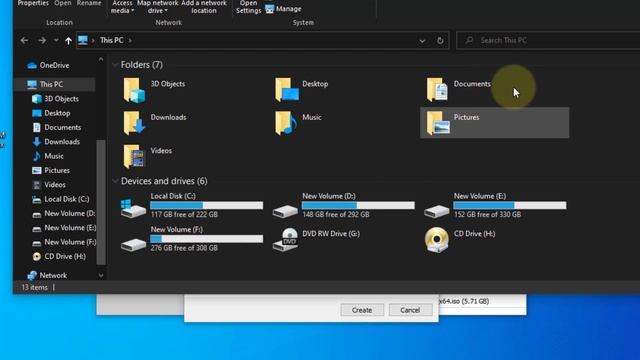The height and width of the screenshot is (360, 640).
Task: Click New Volume (D:) capacity bar
Action: pos(358,205)
